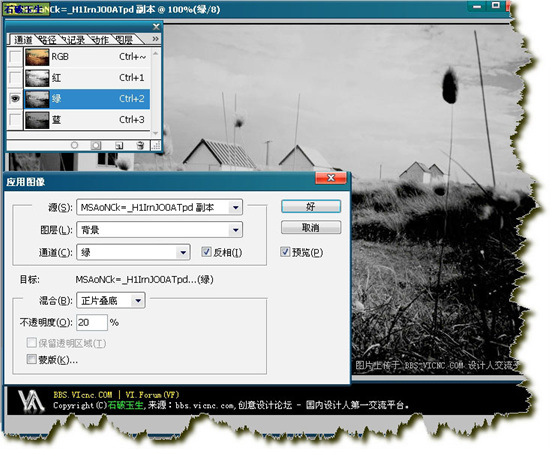Select the blue channel thumbnail
Image resolution: width=550 pixels, height=449 pixels.
[x=37, y=120]
